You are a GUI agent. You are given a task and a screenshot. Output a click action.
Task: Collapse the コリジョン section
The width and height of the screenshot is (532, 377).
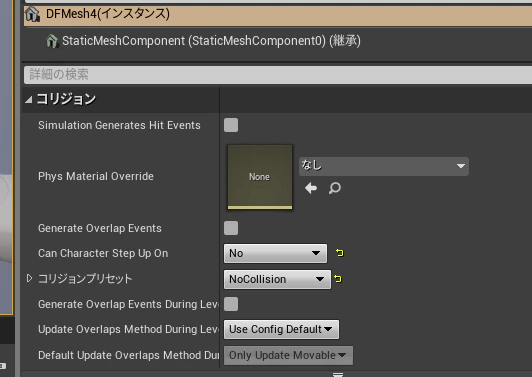[29, 99]
